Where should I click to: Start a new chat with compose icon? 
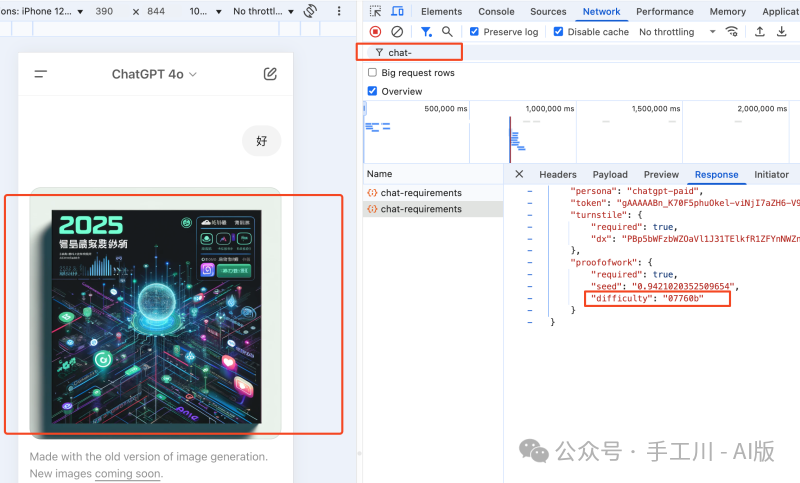click(270, 74)
